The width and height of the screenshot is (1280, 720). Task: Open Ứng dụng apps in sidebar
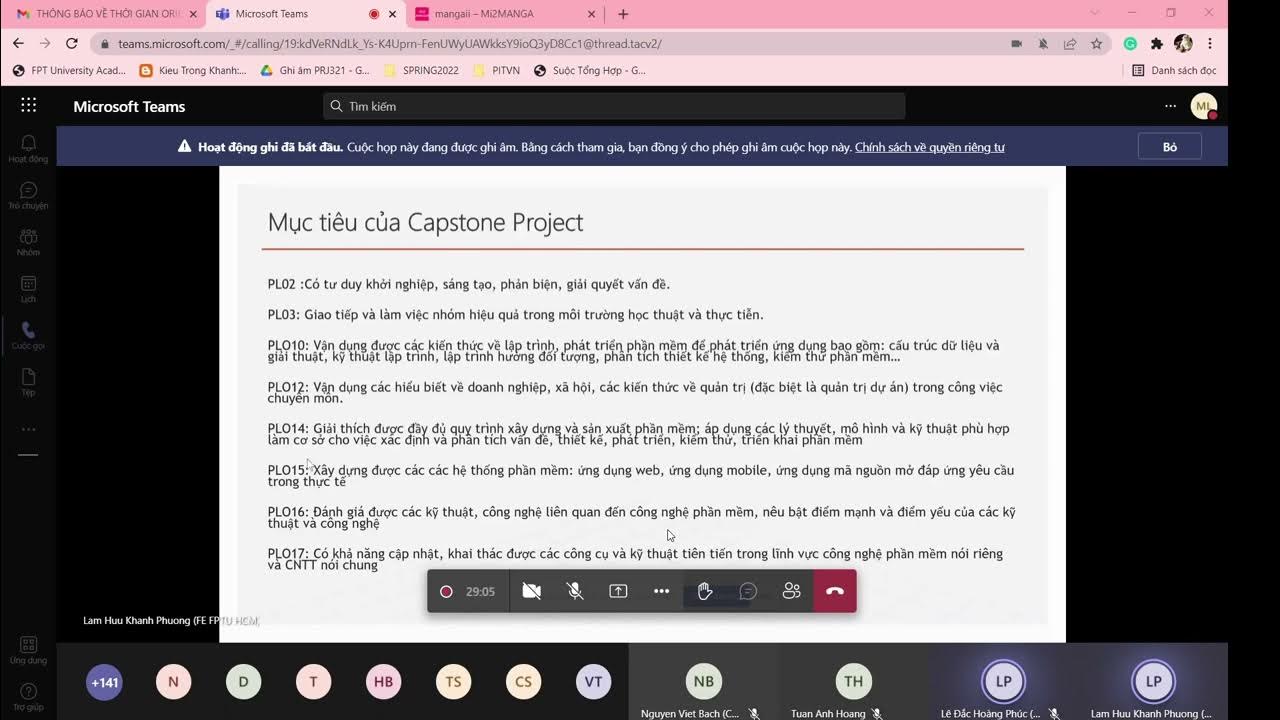(28, 650)
